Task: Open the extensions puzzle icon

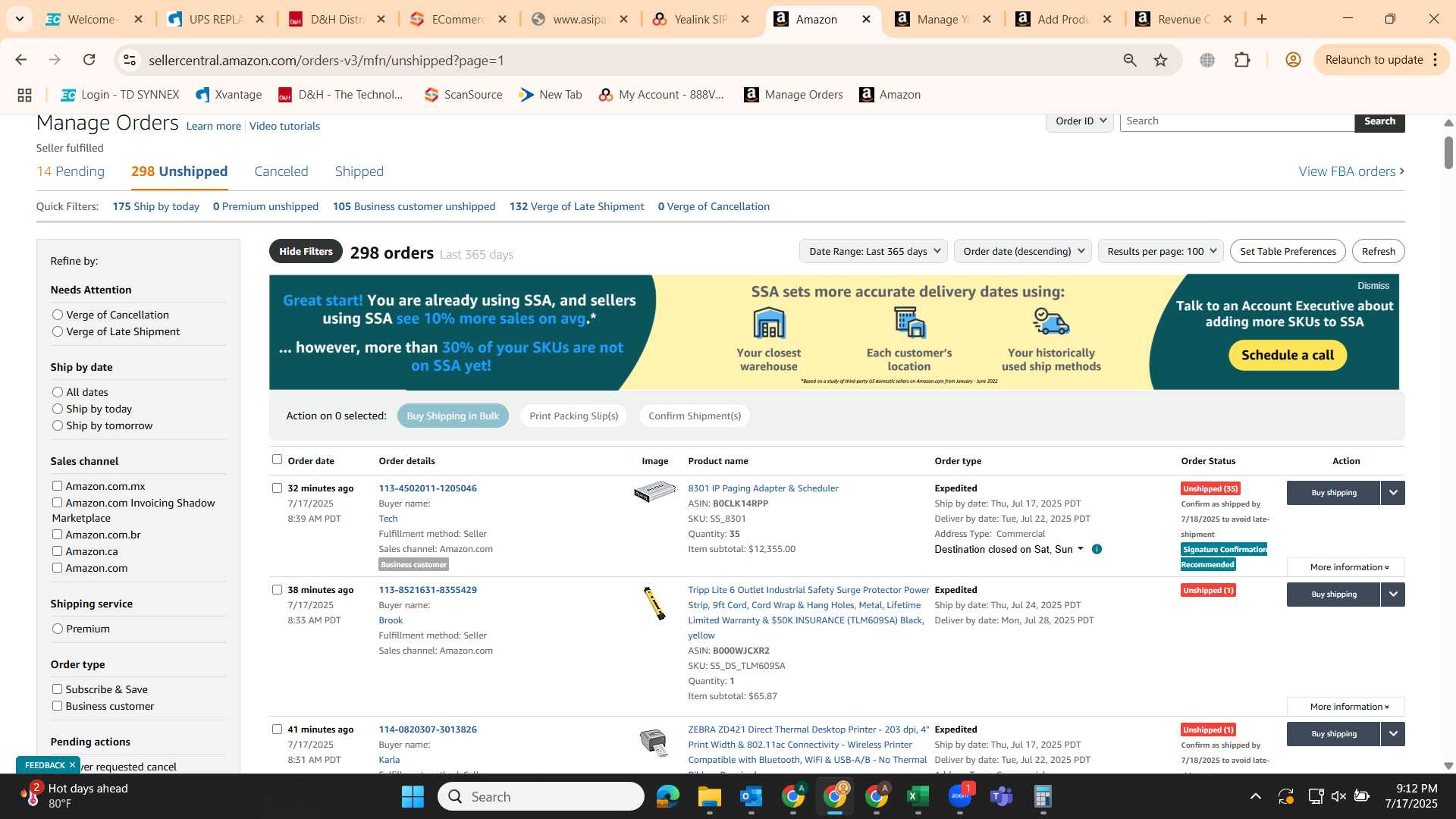Action: (x=1242, y=60)
